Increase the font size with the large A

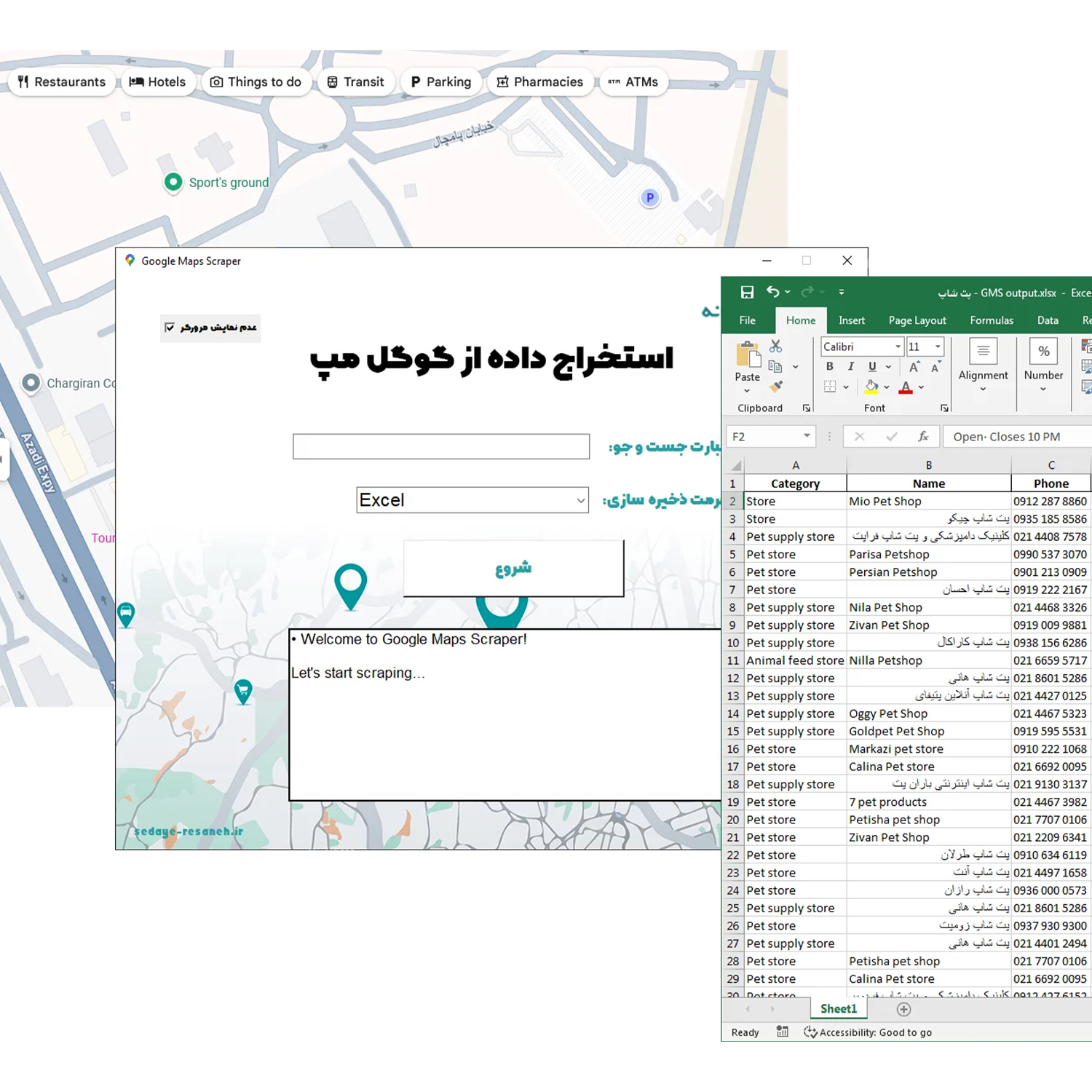coord(914,367)
